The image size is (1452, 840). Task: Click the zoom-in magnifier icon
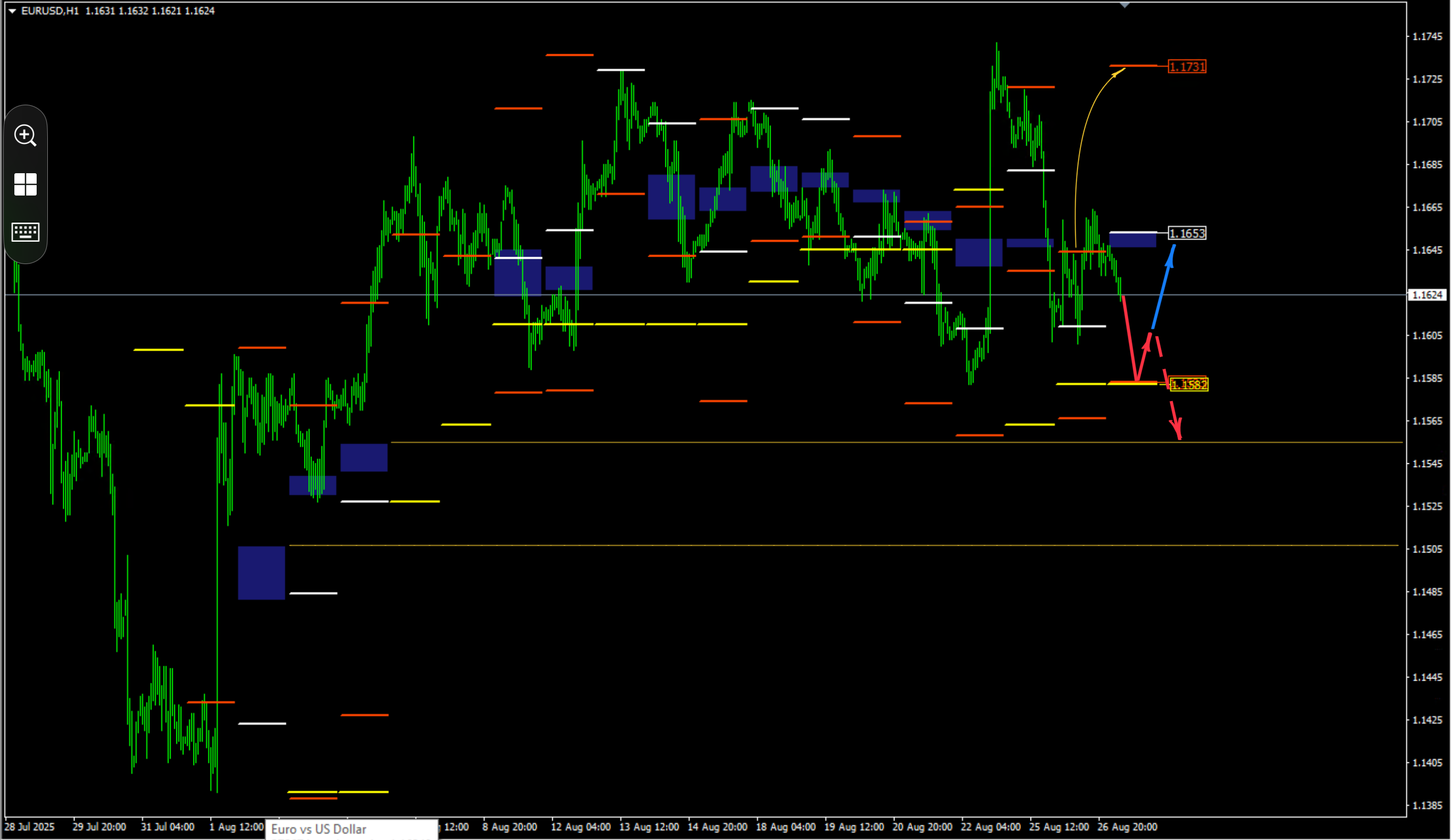(26, 135)
